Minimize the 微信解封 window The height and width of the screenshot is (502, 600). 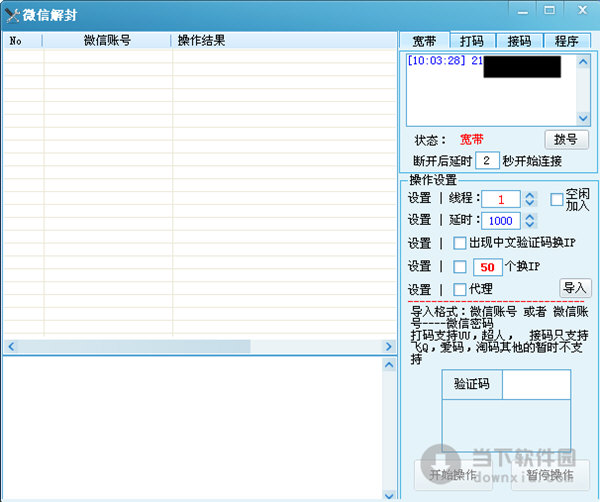pos(522,10)
